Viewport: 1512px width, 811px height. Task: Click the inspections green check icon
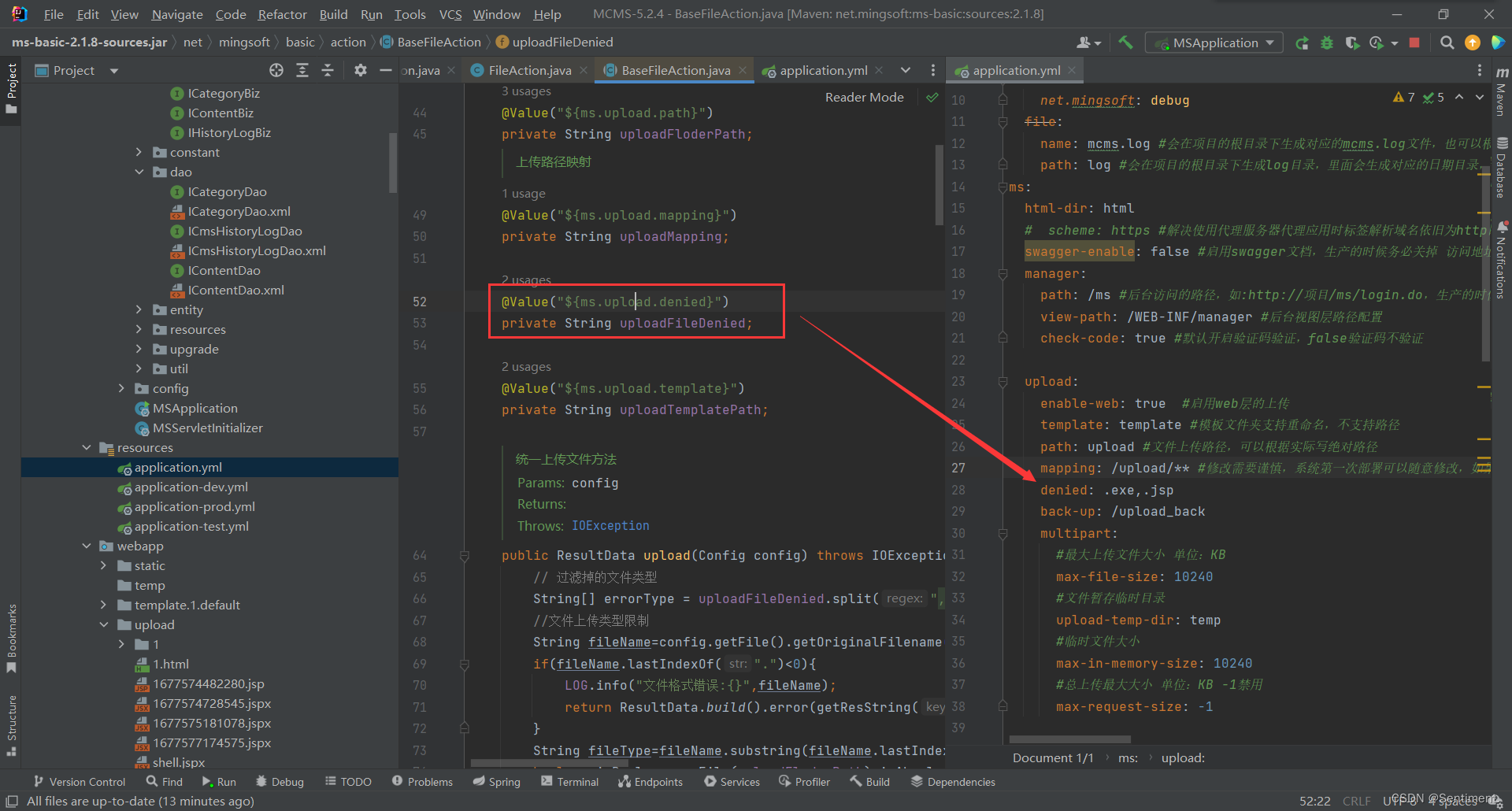point(932,98)
